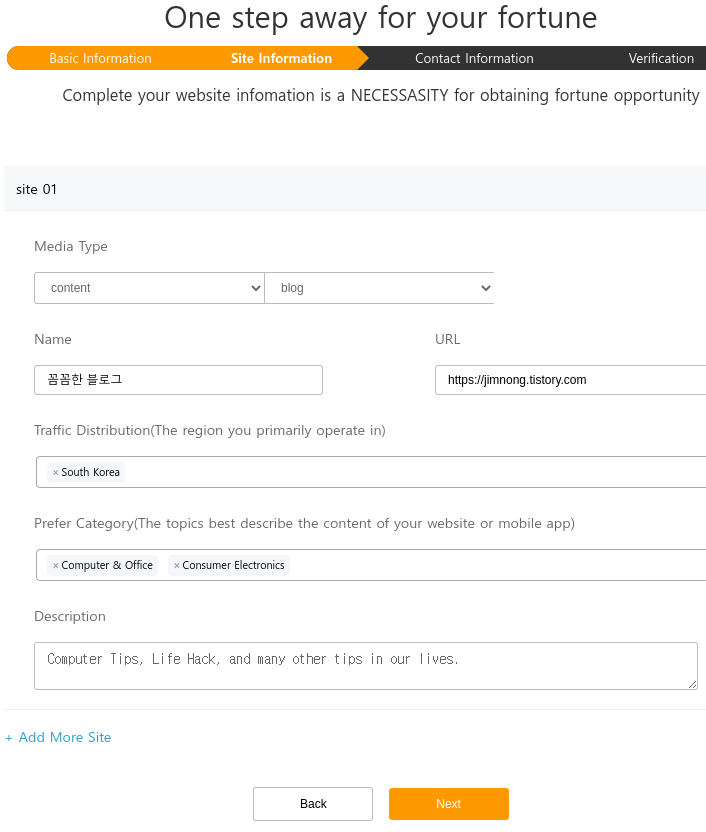Image resolution: width=706 pixels, height=832 pixels.
Task: Grab the Description textarea resize handle
Action: pyautogui.click(x=693, y=684)
